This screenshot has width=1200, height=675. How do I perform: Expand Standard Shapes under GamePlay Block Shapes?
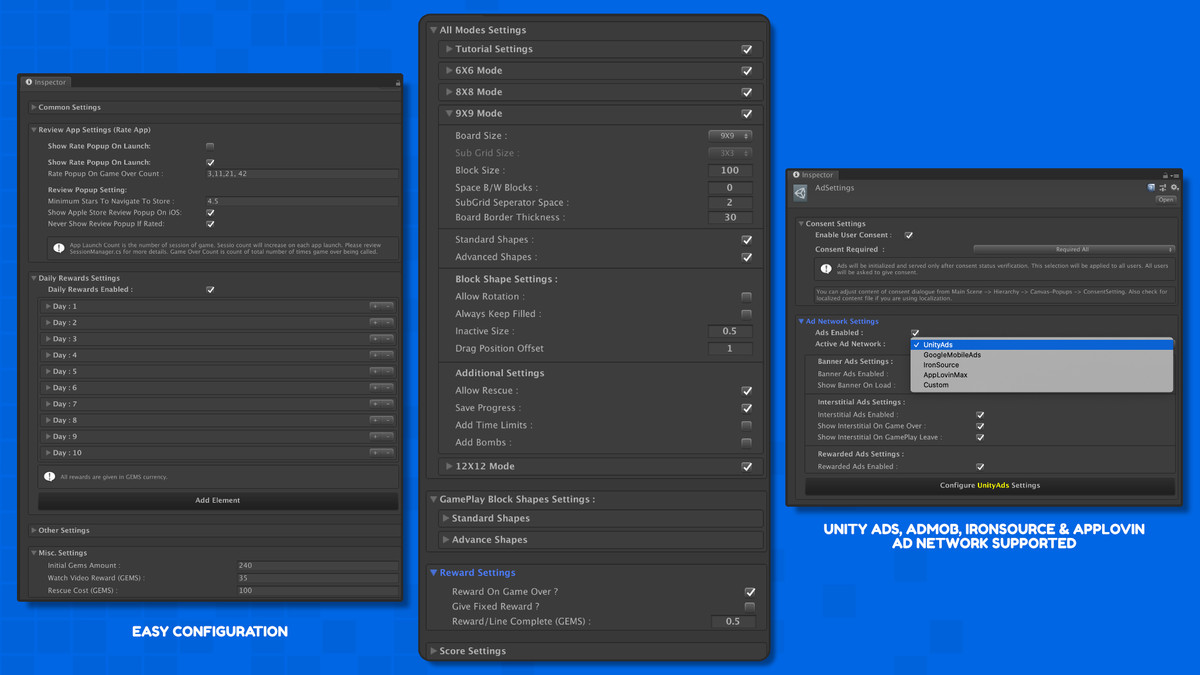[445, 518]
